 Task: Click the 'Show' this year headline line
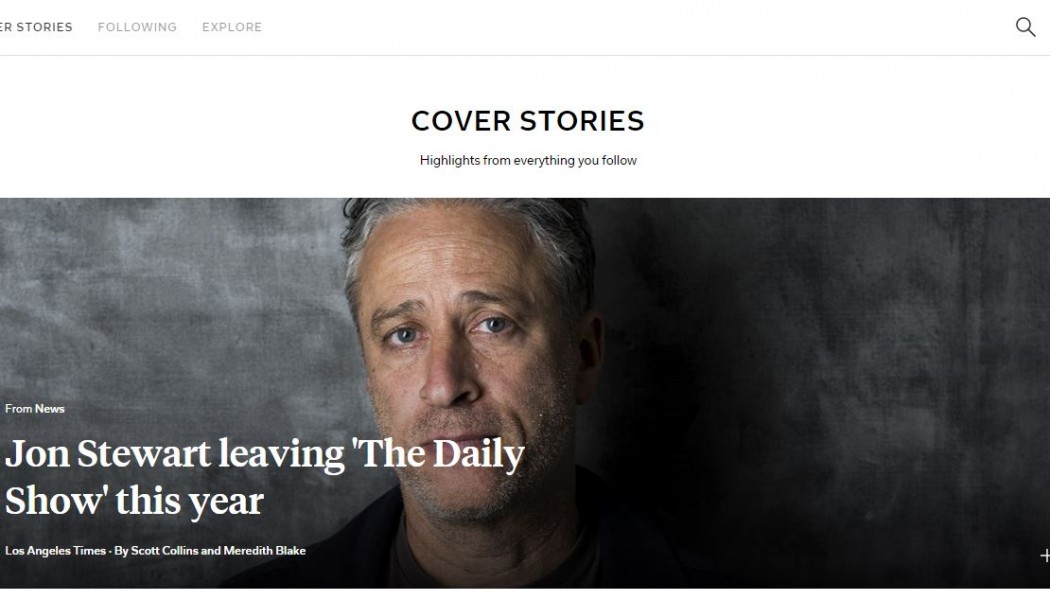[134, 501]
